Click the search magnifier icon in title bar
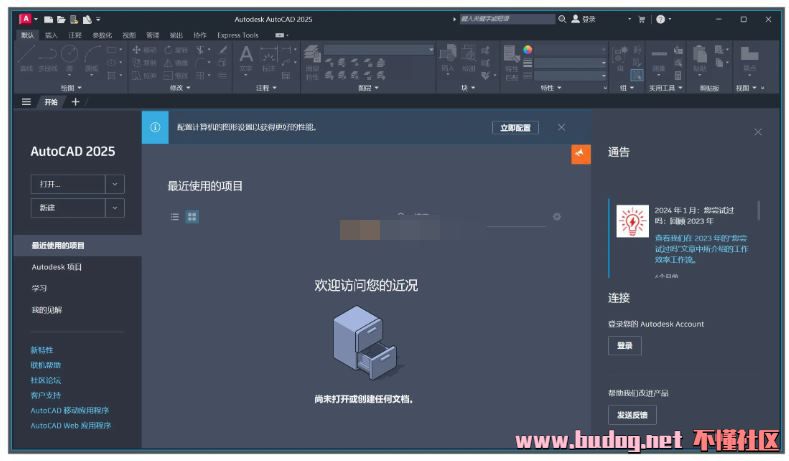789x461 pixels. [x=562, y=19]
